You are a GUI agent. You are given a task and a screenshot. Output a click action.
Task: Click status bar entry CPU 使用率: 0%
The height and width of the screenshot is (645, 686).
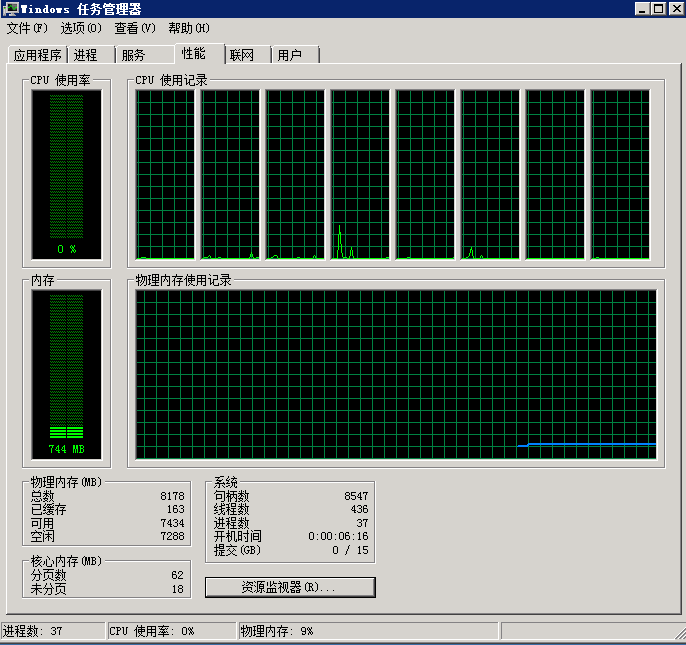coord(172,631)
